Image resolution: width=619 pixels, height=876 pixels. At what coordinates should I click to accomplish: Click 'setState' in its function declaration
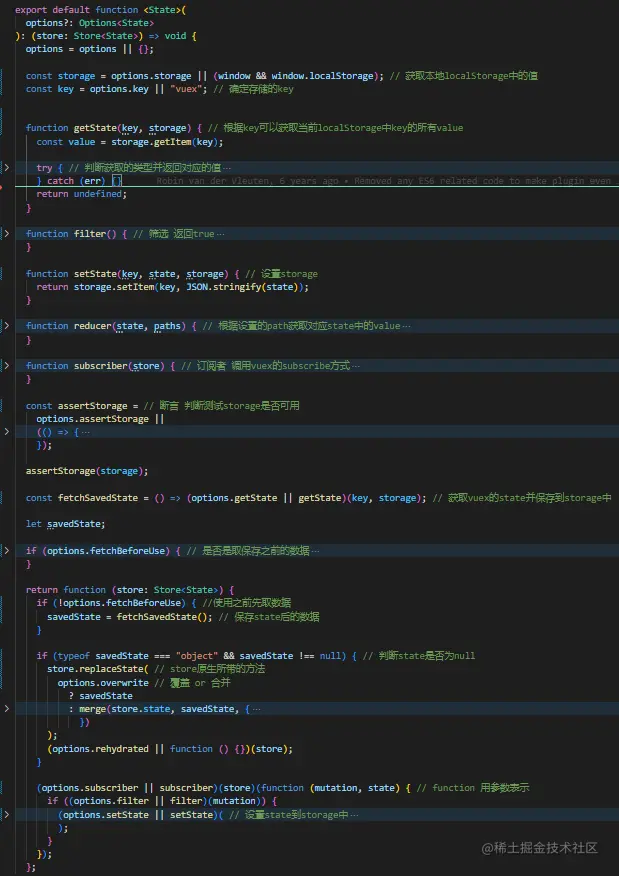[95, 274]
